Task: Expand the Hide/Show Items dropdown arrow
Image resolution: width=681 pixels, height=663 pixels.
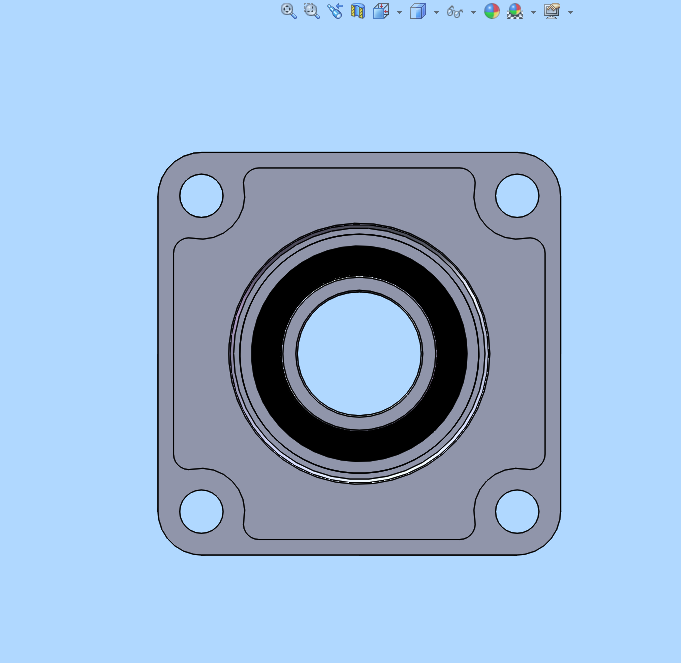Action: (473, 13)
